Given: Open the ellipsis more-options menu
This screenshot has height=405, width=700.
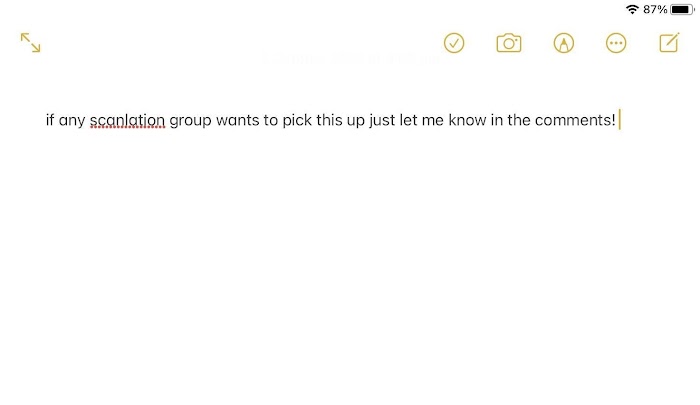Looking at the screenshot, I should coord(616,43).
